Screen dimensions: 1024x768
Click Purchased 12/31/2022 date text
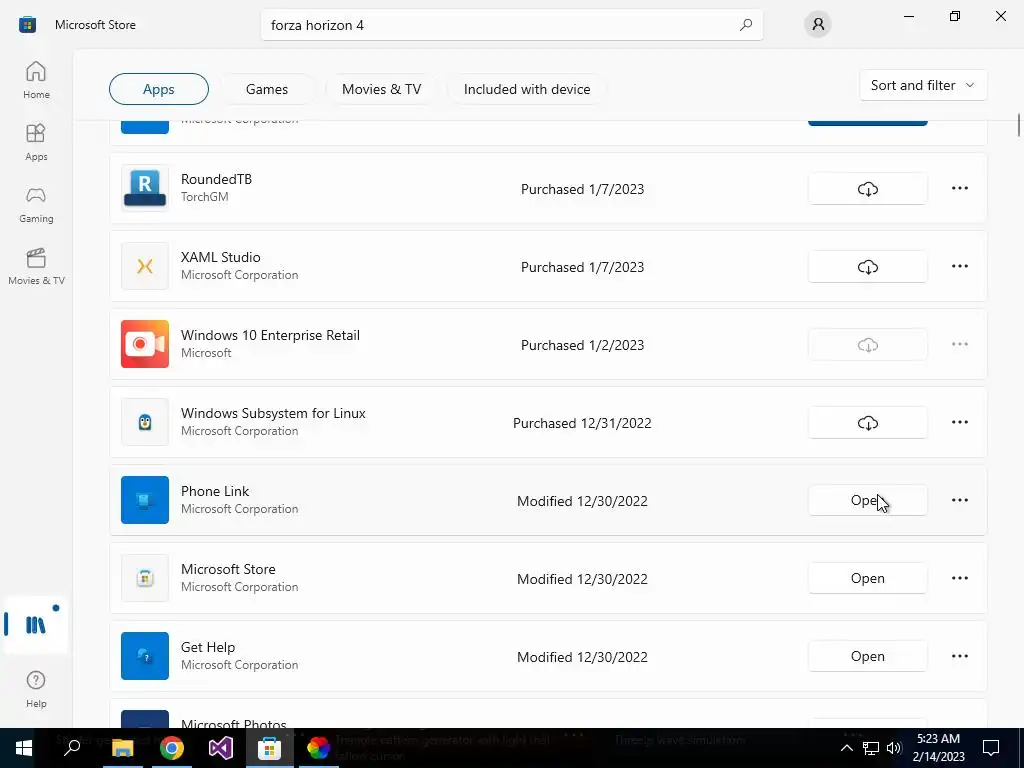coord(582,423)
